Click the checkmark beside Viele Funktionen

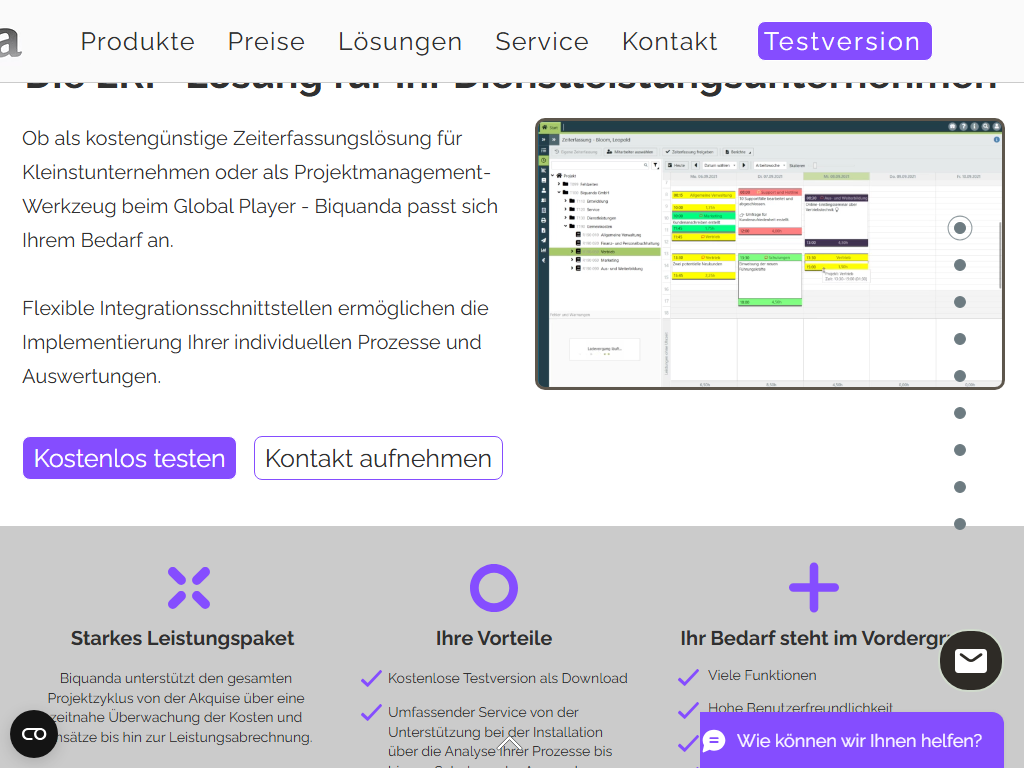(x=688, y=677)
